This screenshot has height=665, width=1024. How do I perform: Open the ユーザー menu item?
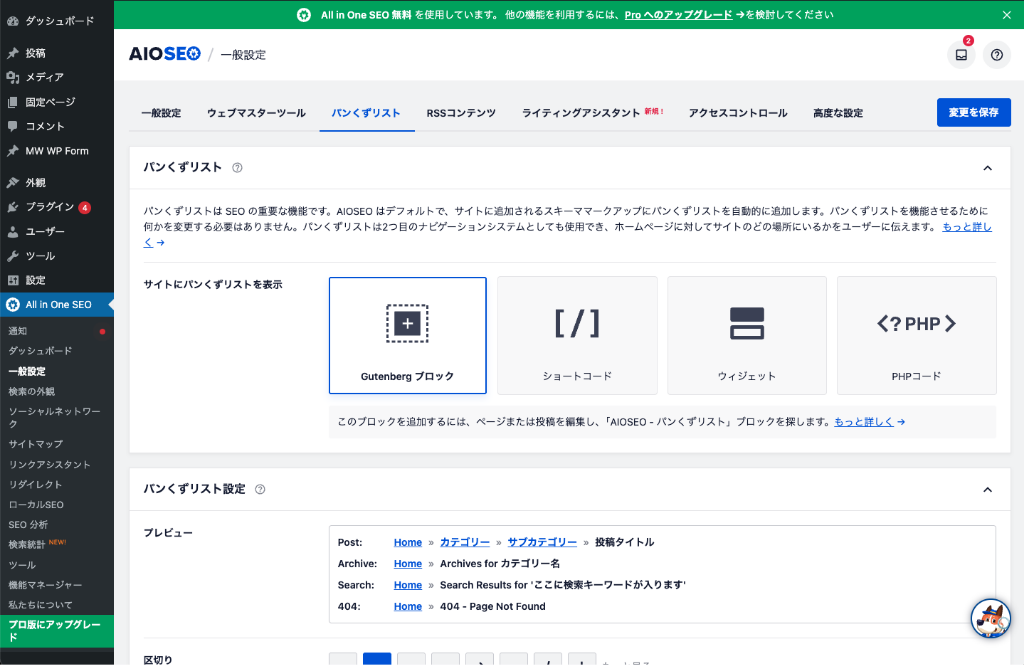coord(57,231)
